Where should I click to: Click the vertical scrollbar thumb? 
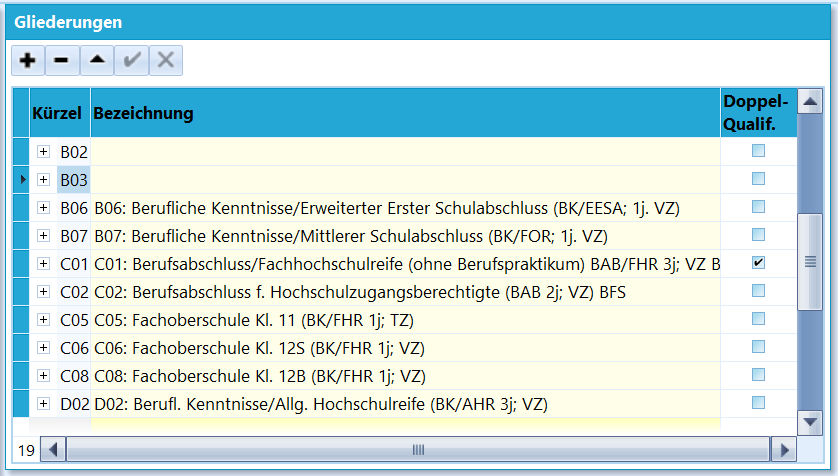pyautogui.click(x=810, y=262)
